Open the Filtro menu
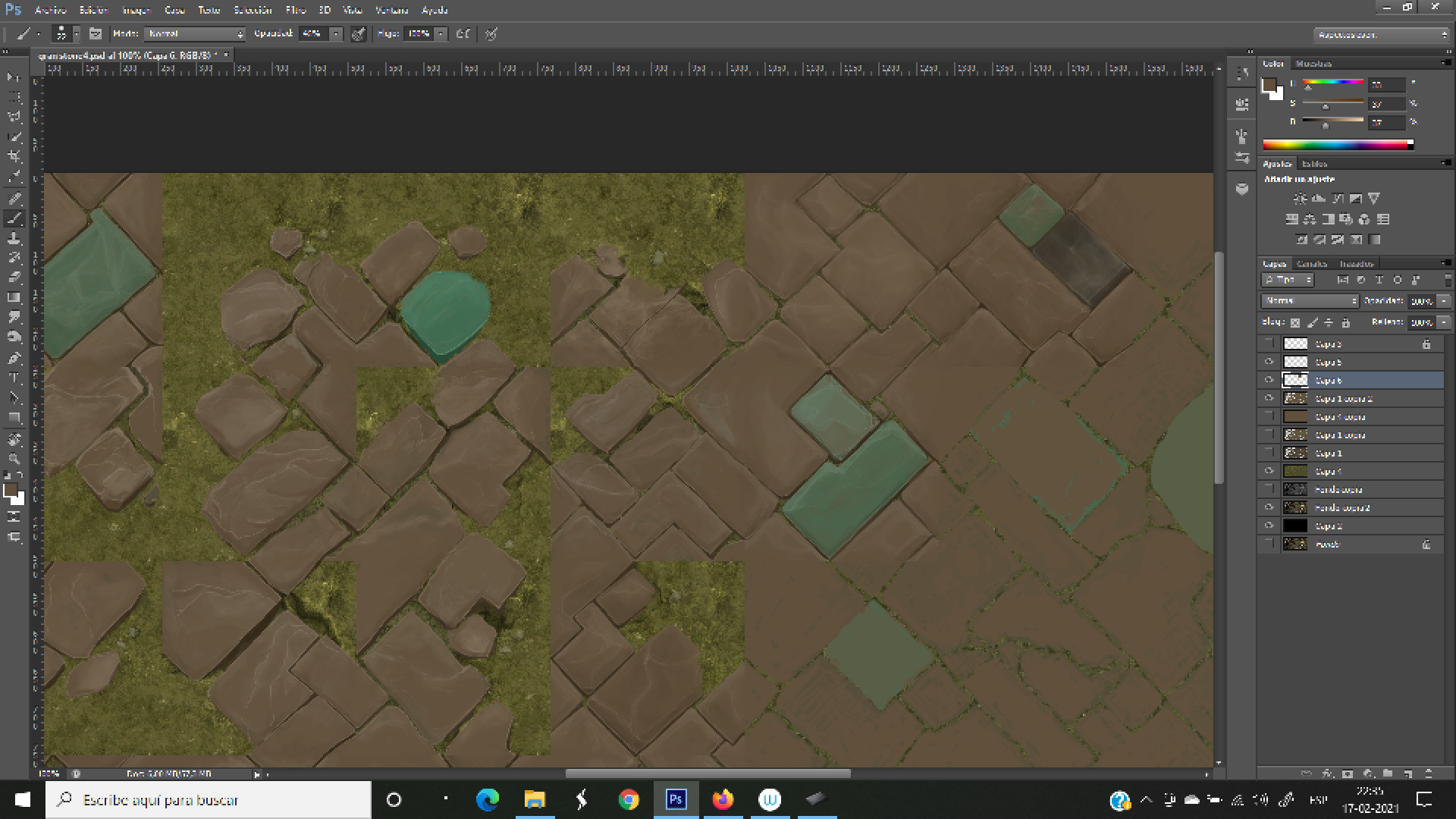Image resolution: width=1456 pixels, height=819 pixels. pyautogui.click(x=296, y=10)
